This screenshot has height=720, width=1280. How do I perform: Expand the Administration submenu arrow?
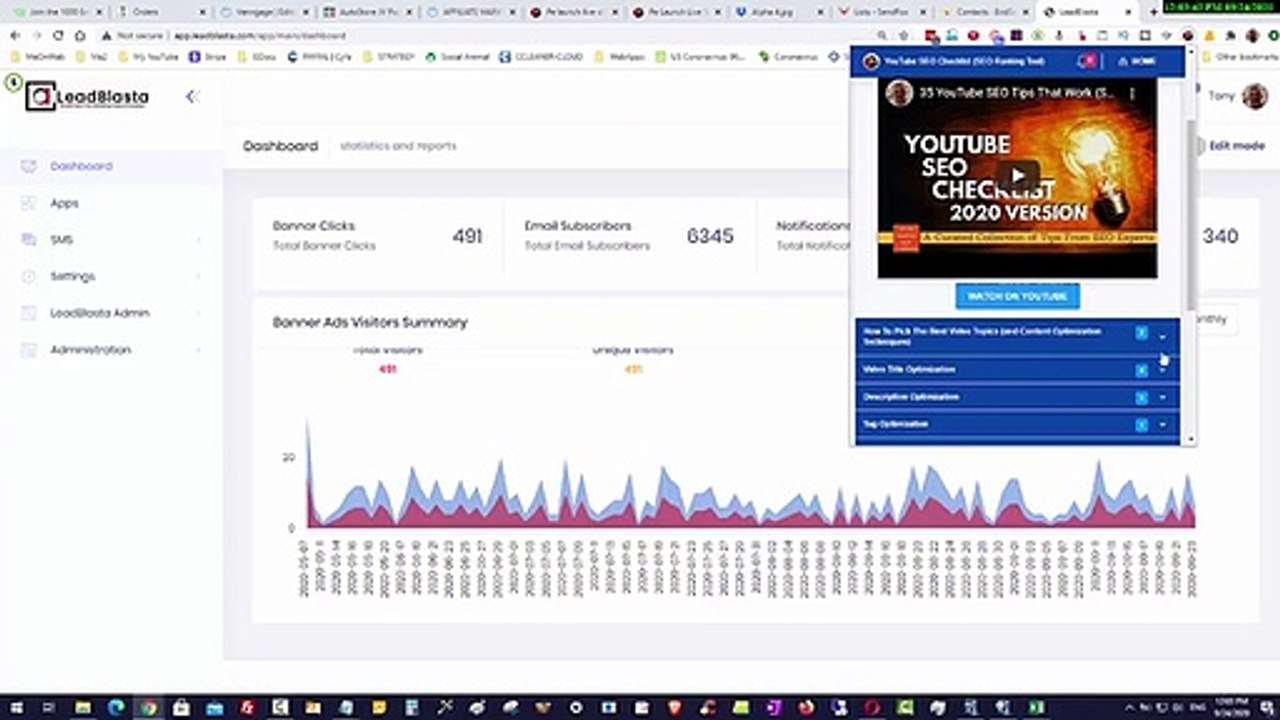tap(198, 350)
